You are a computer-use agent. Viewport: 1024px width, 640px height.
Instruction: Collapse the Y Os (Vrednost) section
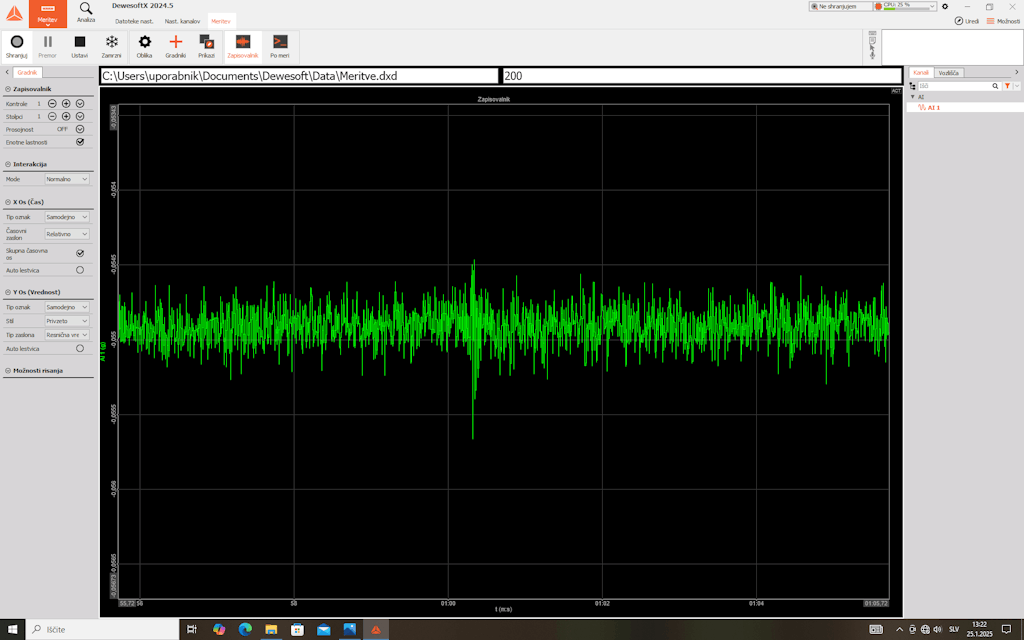pos(8,293)
